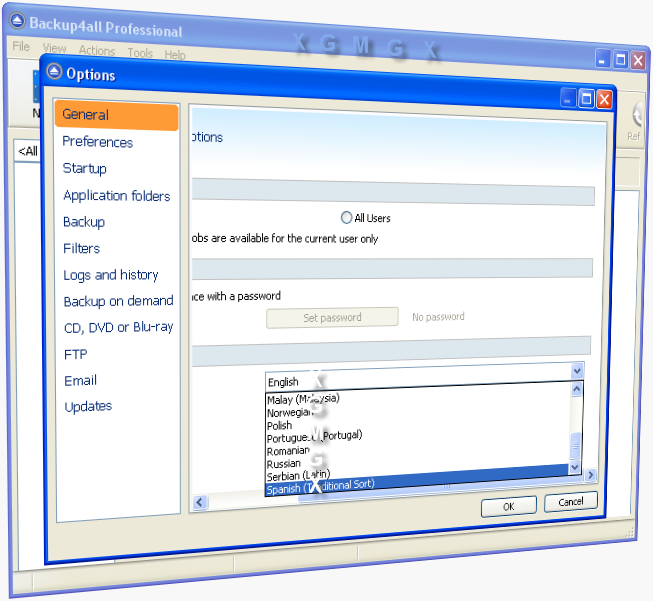Screen dimensions: 653x601
Task: Minimize the Backup4all Professional main window
Action: 602,59
